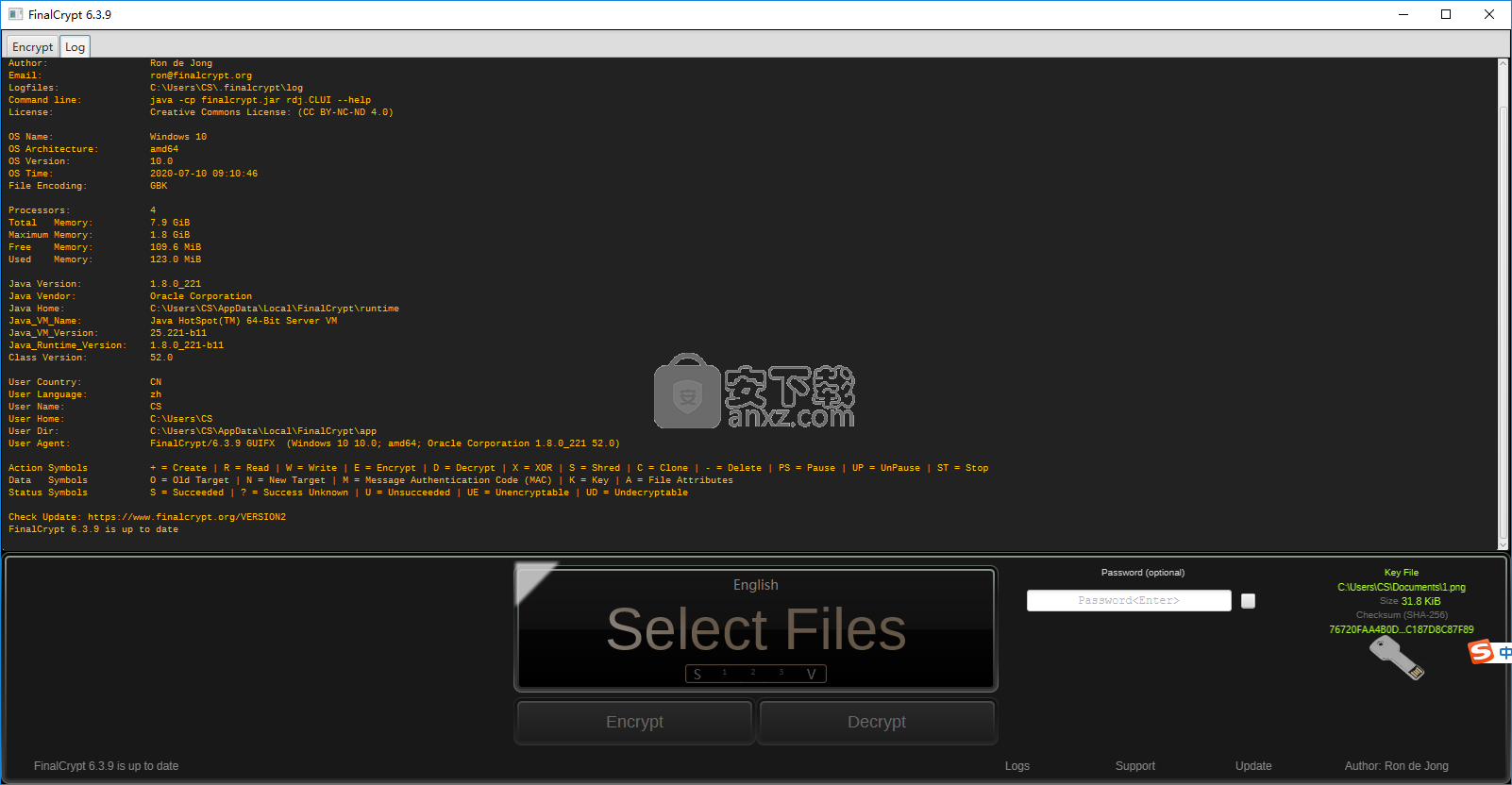Click the log scrollbar down arrow
The height and width of the screenshot is (785, 1512).
(x=1504, y=544)
